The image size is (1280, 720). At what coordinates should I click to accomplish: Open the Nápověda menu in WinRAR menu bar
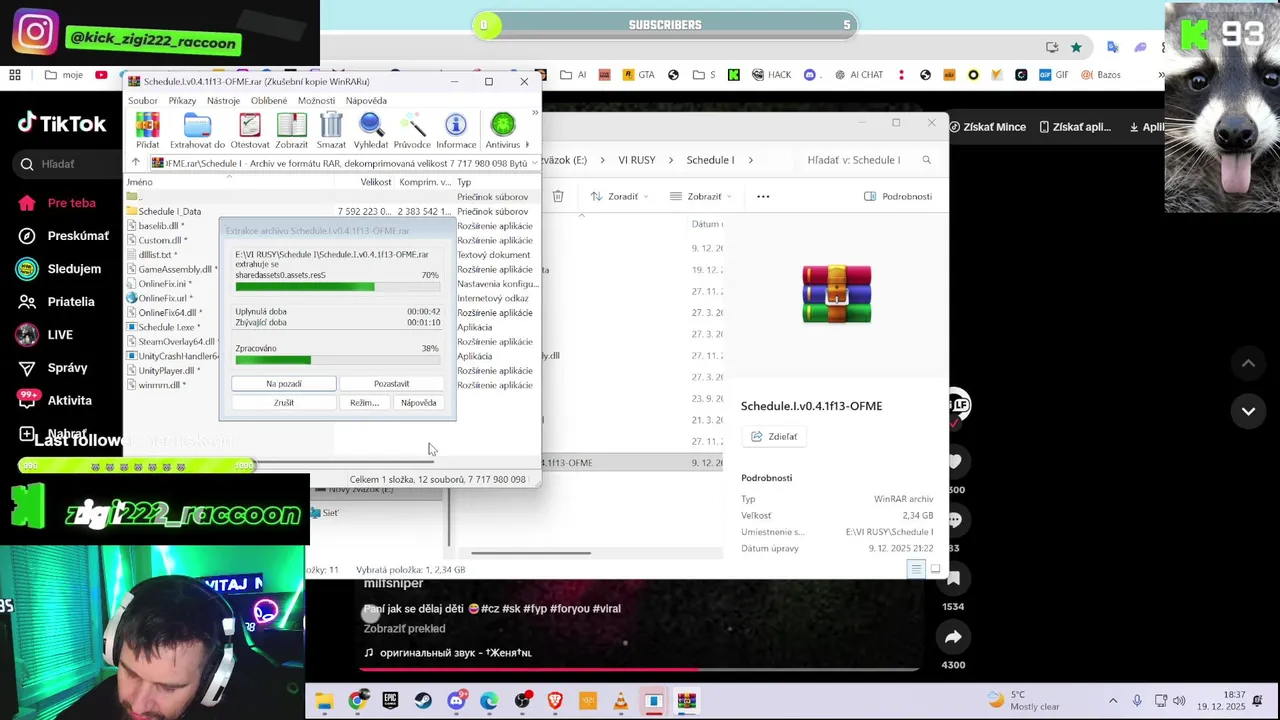[x=366, y=100]
